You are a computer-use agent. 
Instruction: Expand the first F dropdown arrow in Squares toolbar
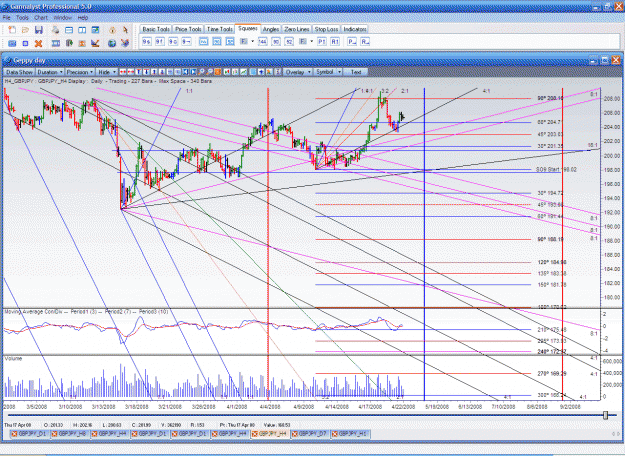(252, 41)
